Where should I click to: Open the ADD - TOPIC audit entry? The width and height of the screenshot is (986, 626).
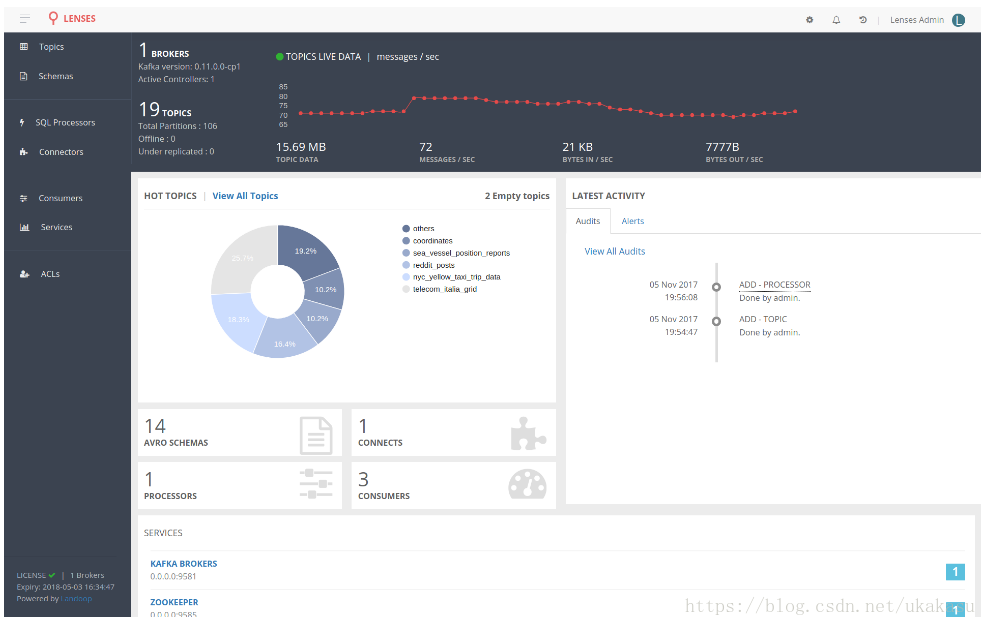pos(763,319)
